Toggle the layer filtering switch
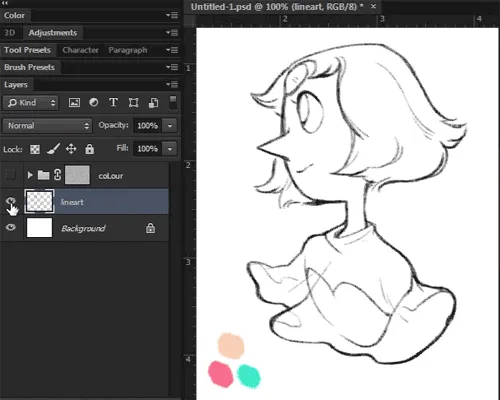Screen dimensions: 500x400 click(173, 102)
